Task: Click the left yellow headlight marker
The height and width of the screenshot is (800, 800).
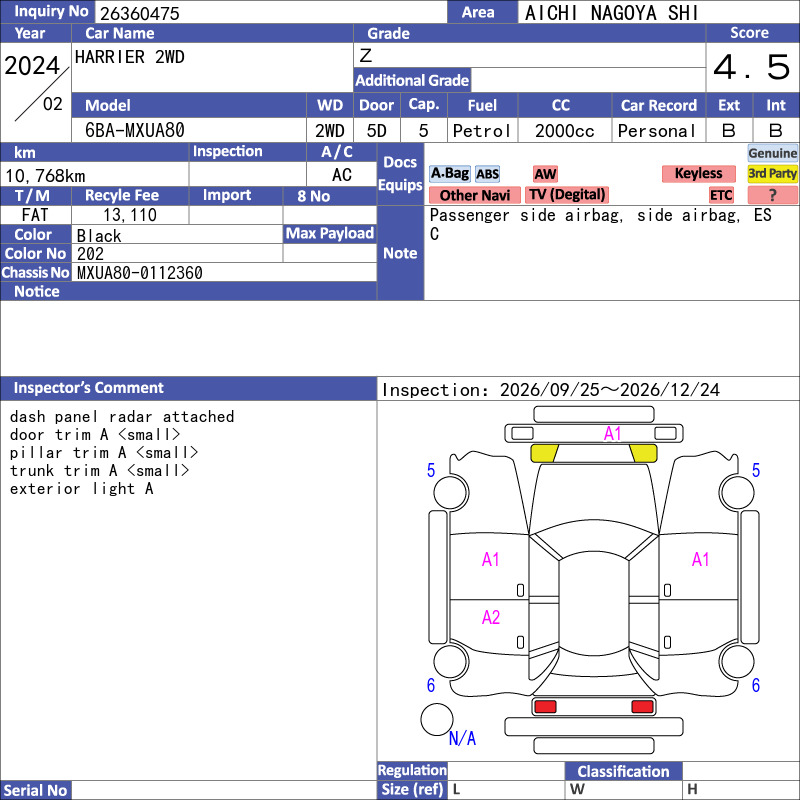Action: tap(544, 453)
